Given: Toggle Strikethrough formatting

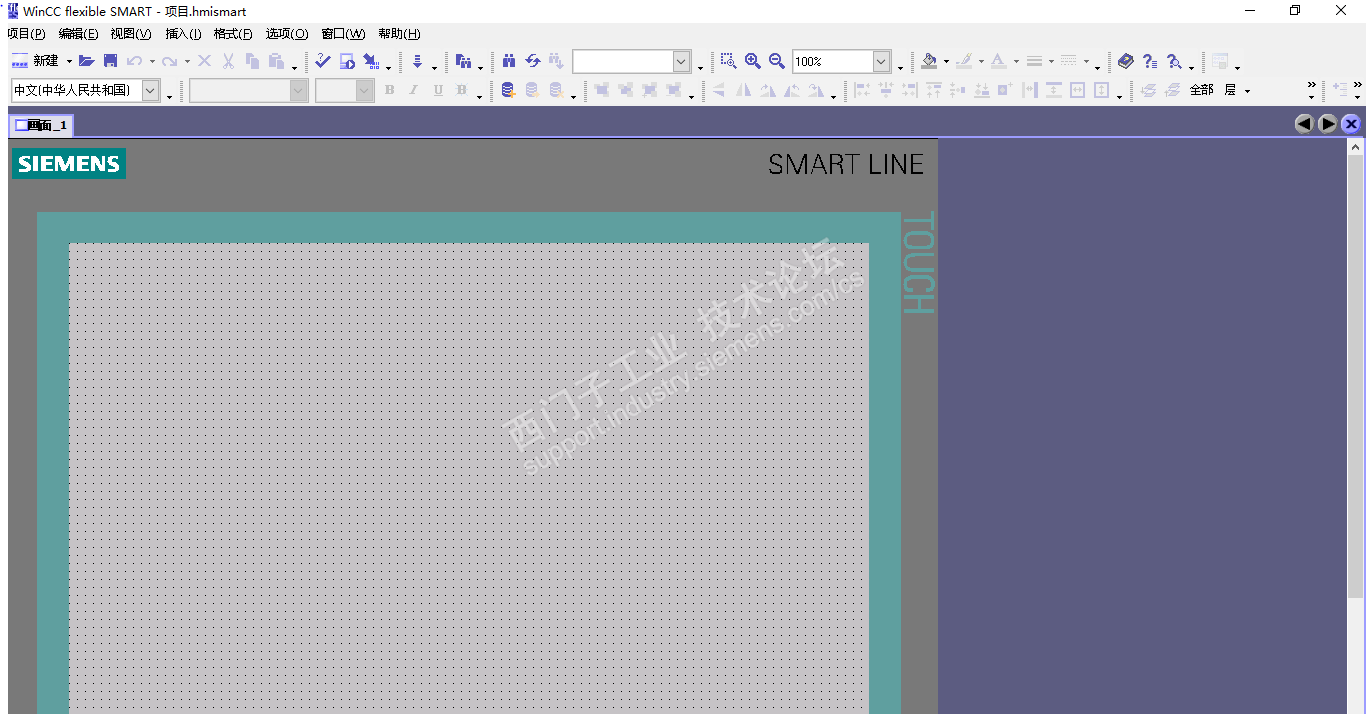Looking at the screenshot, I should point(462,90).
